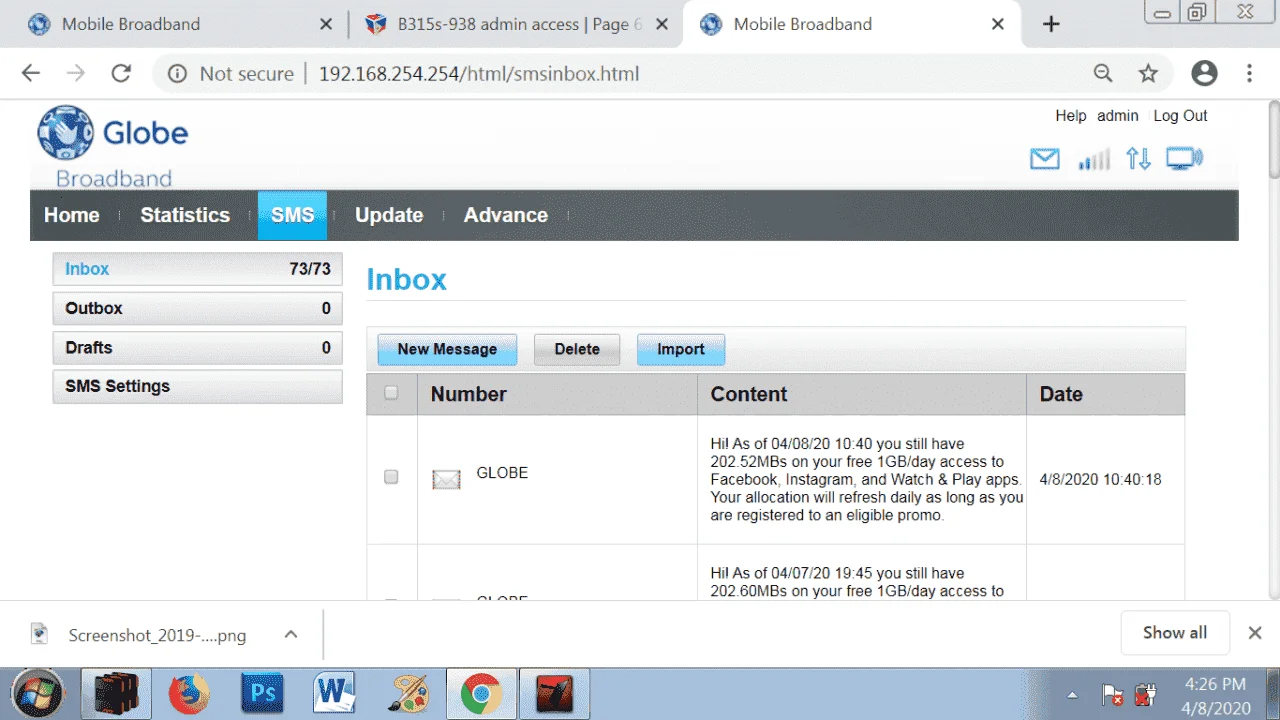Check the signal strength bars icon
The width and height of the screenshot is (1280, 720).
[x=1094, y=159]
